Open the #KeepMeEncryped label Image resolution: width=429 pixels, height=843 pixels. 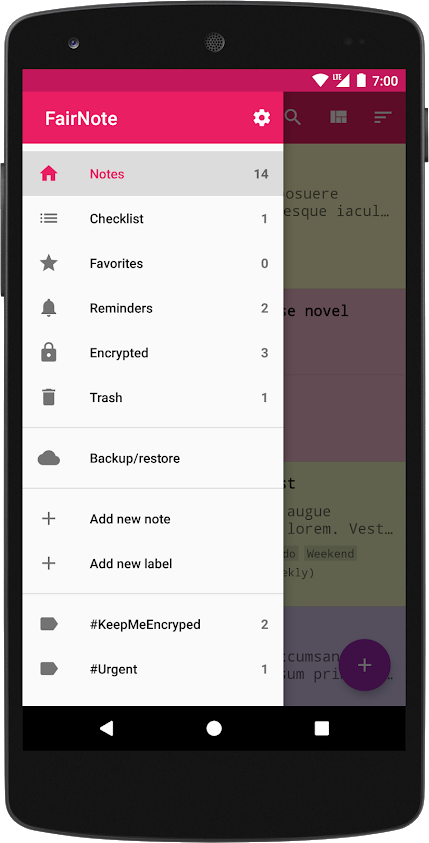tap(153, 624)
